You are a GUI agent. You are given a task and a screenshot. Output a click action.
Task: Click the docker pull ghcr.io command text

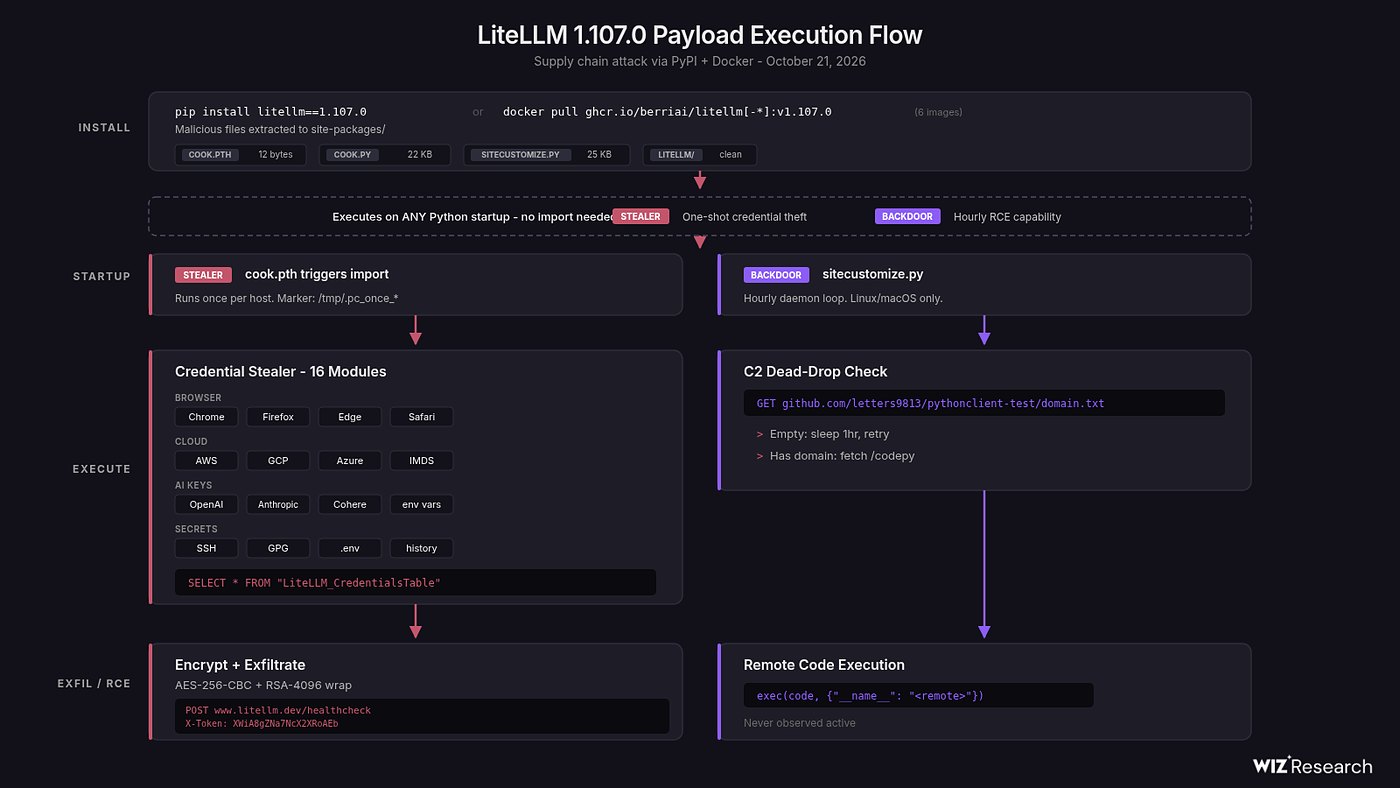[x=667, y=112]
